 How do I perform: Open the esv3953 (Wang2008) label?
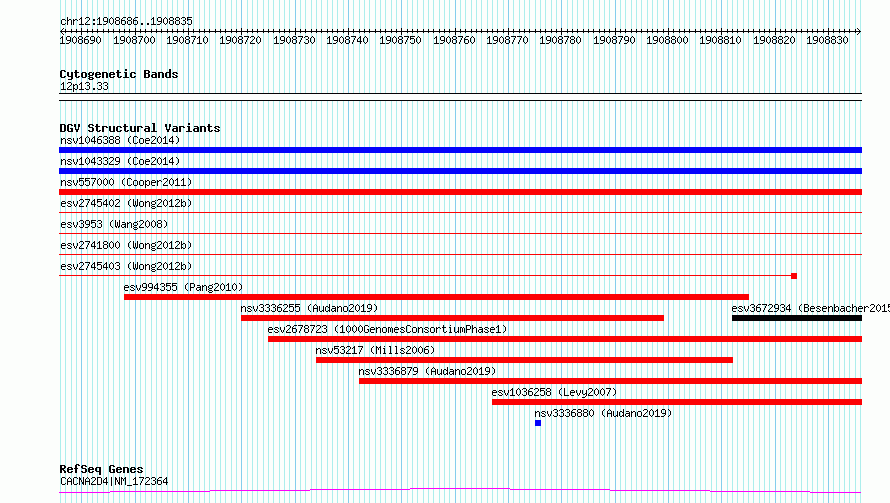114,224
